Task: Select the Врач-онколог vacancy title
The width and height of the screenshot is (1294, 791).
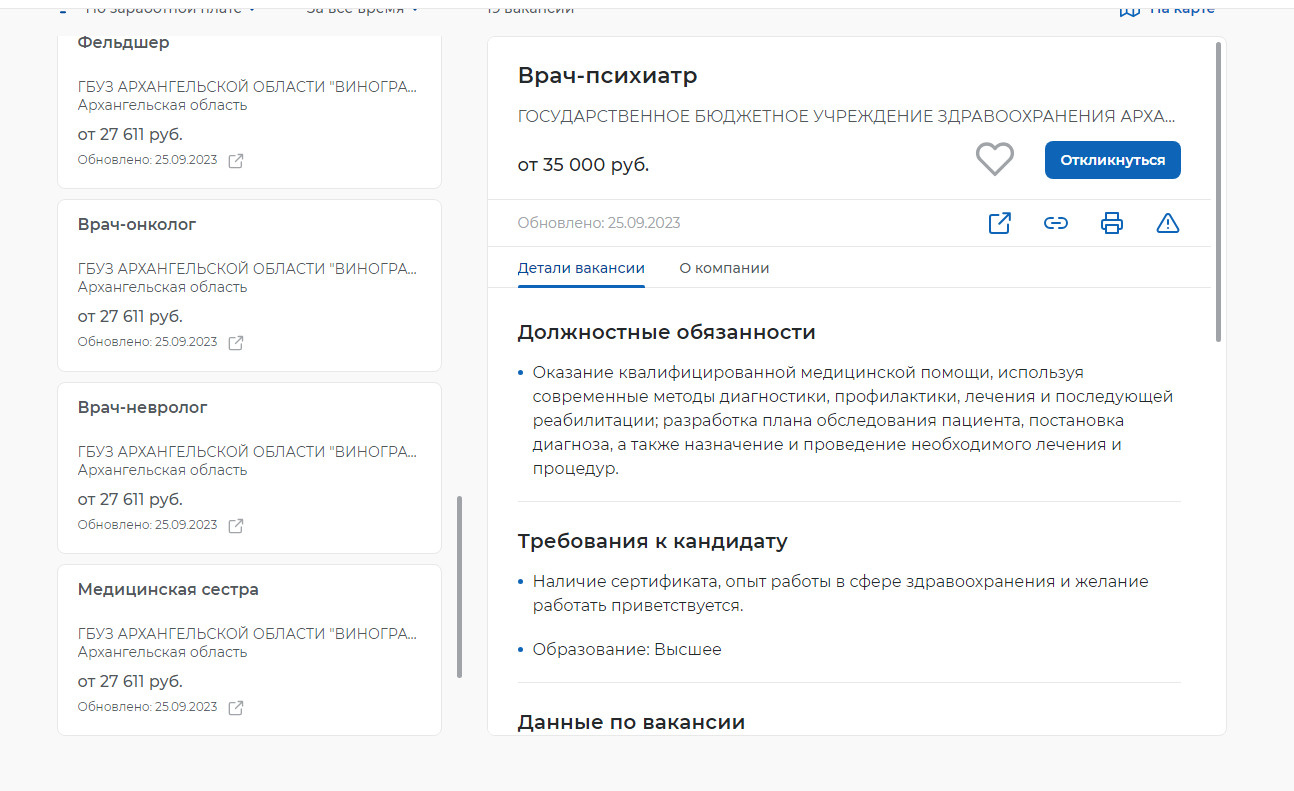Action: pyautogui.click(x=137, y=225)
